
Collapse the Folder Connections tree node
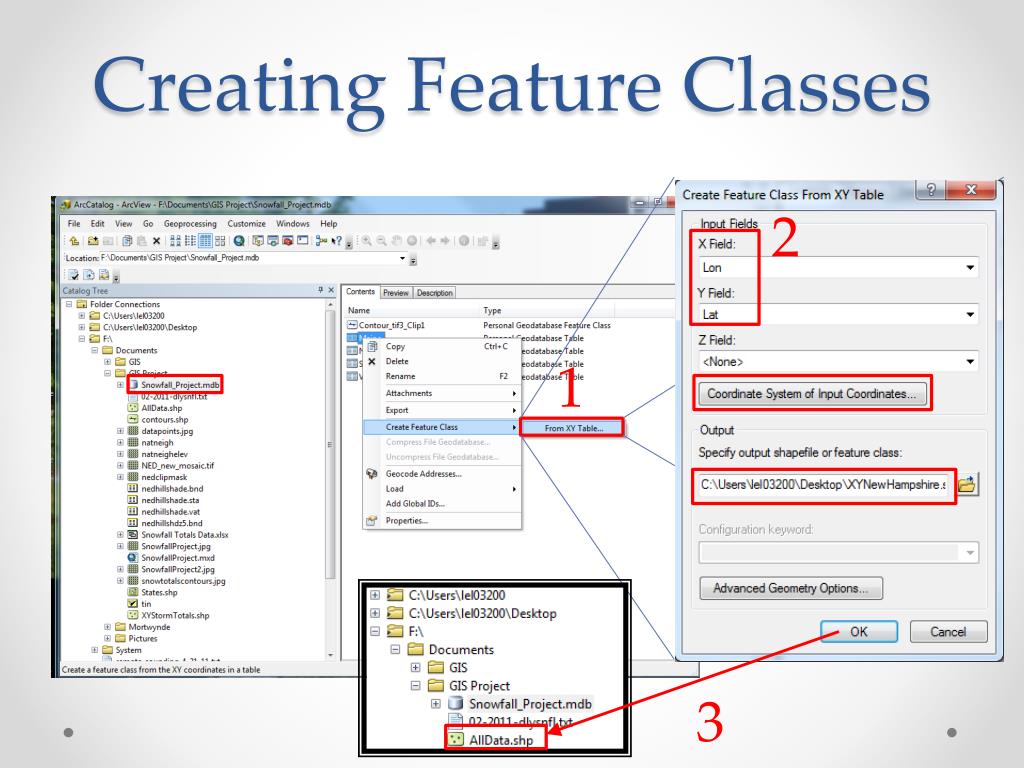point(69,304)
